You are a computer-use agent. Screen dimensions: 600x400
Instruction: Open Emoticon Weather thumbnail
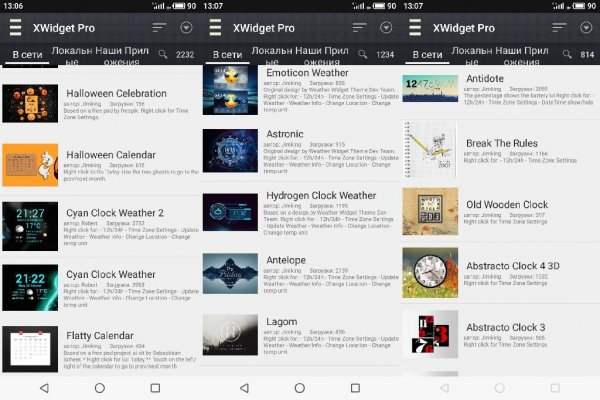click(x=230, y=90)
